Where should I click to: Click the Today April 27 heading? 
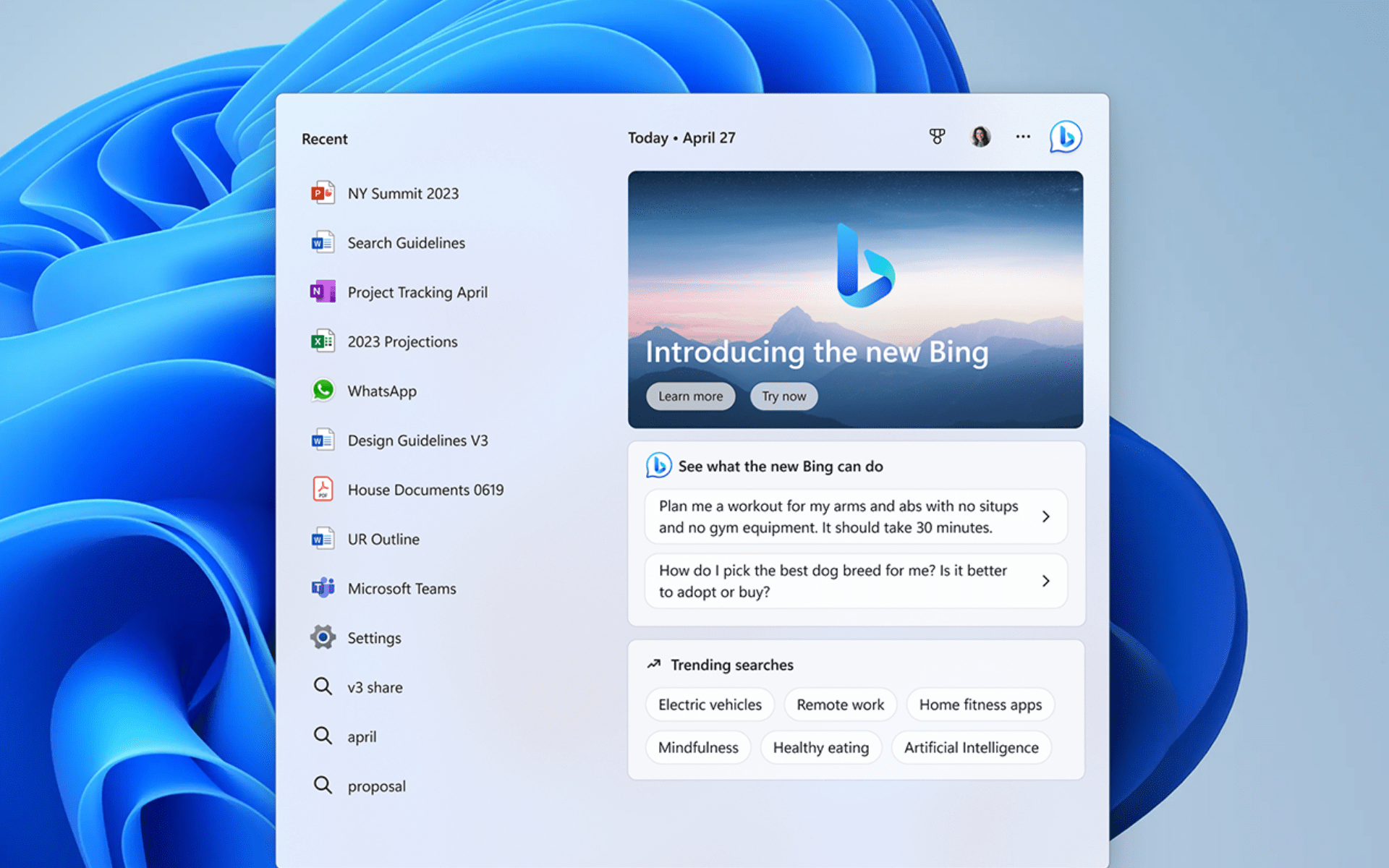[x=681, y=137]
